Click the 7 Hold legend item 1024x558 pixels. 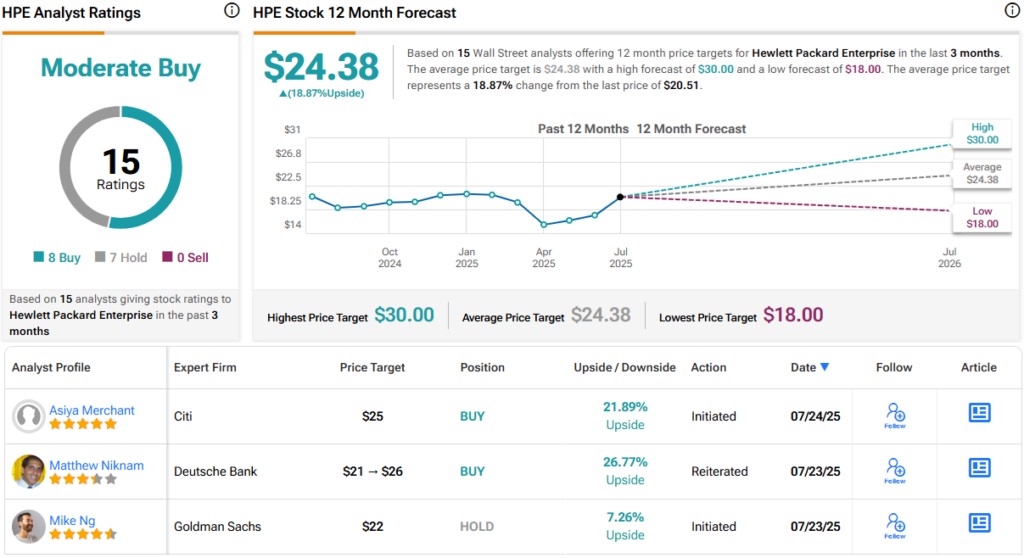121,258
